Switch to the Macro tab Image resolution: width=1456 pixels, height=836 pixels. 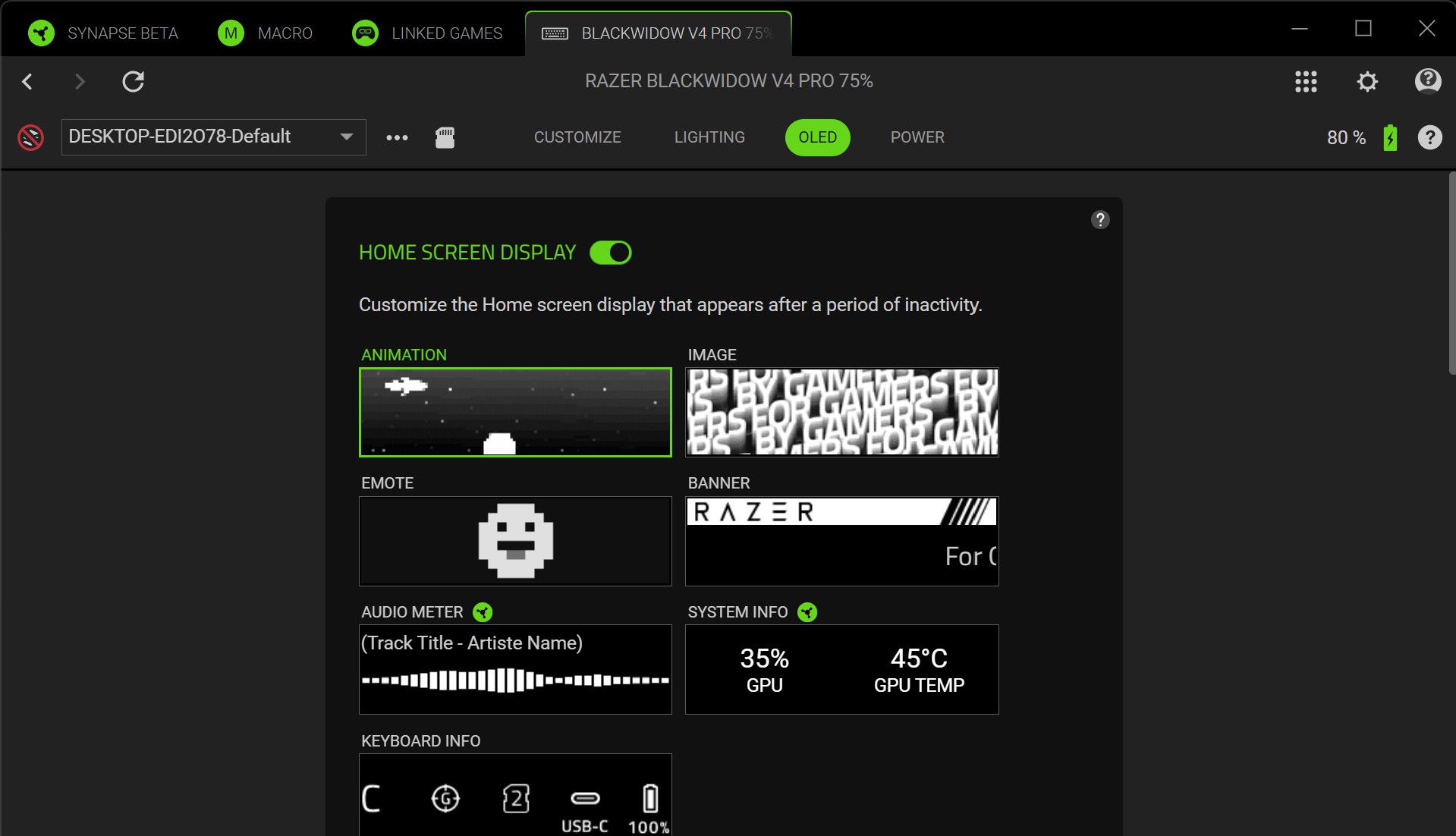point(266,33)
